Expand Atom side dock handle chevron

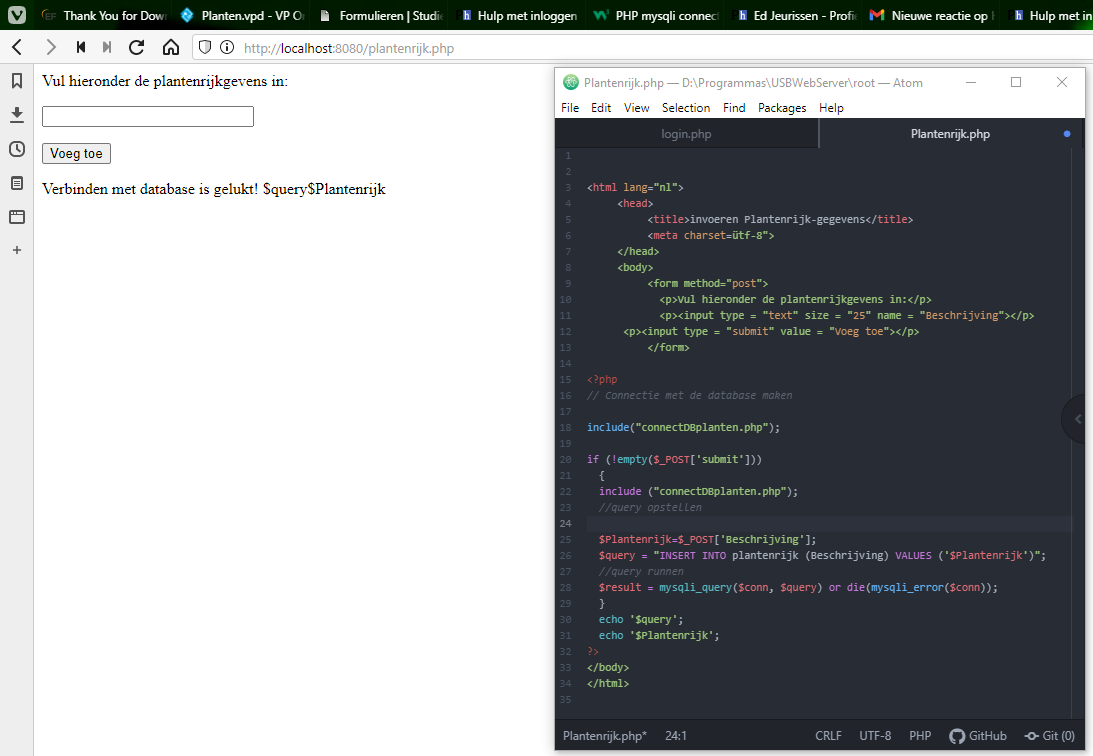click(x=1079, y=419)
